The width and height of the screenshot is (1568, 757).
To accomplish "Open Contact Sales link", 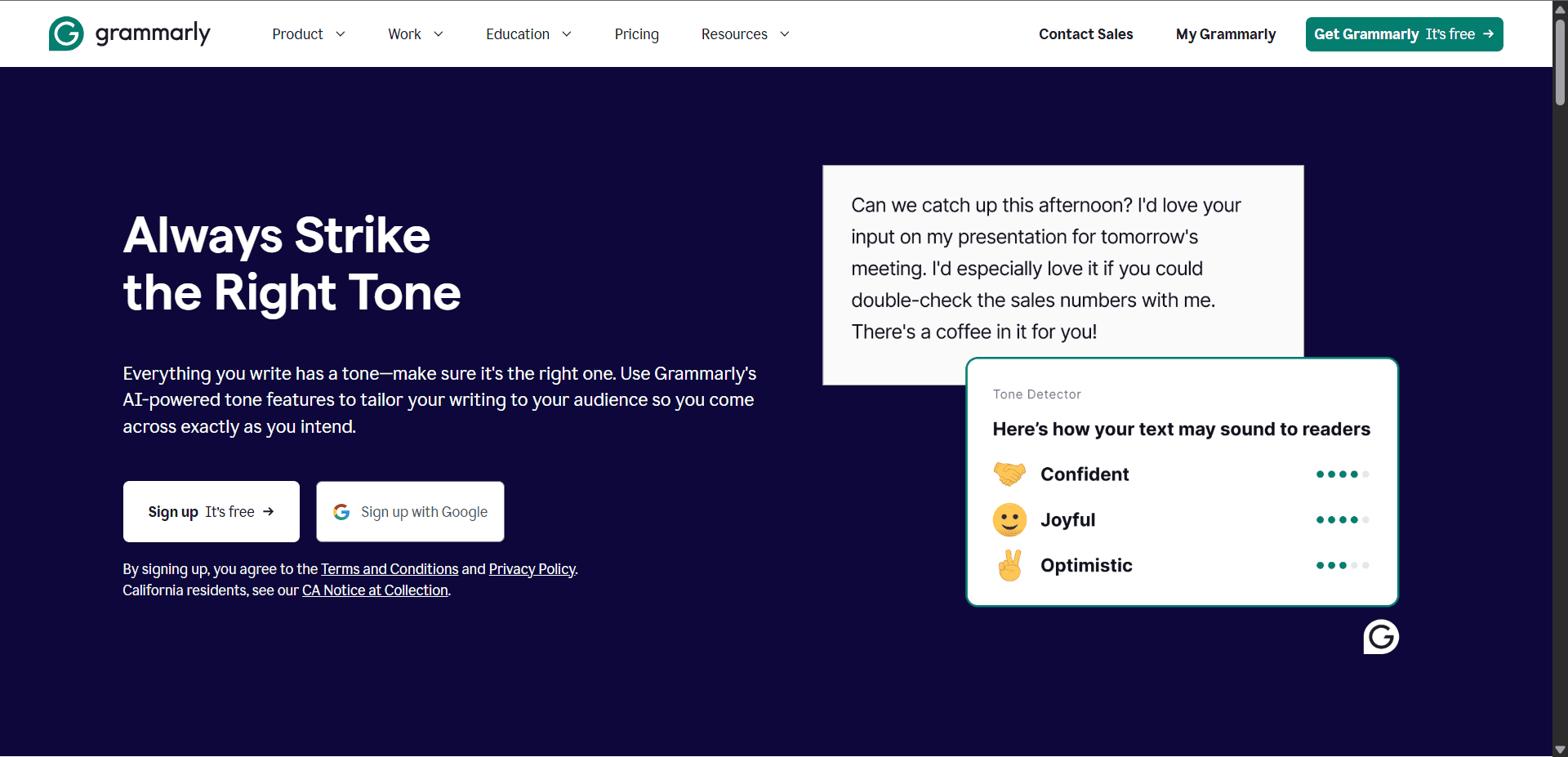I will (x=1085, y=34).
